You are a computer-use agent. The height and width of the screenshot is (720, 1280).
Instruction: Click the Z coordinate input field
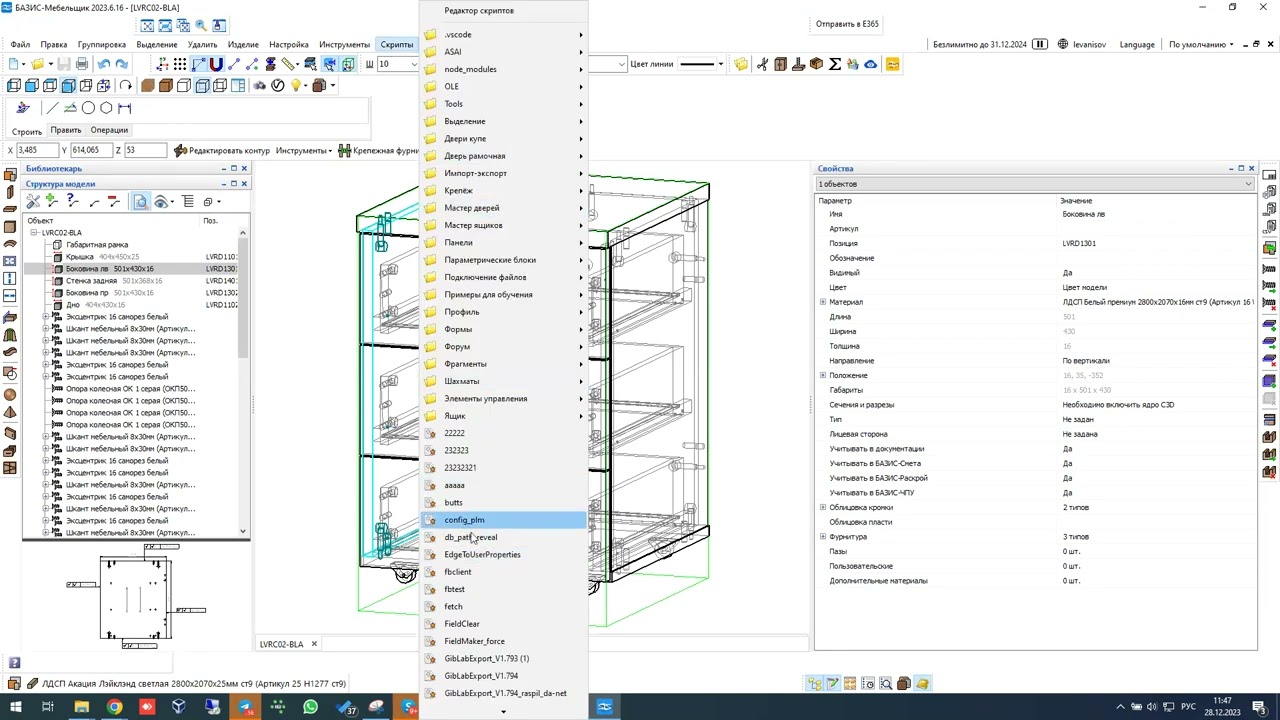pyautogui.click(x=146, y=150)
